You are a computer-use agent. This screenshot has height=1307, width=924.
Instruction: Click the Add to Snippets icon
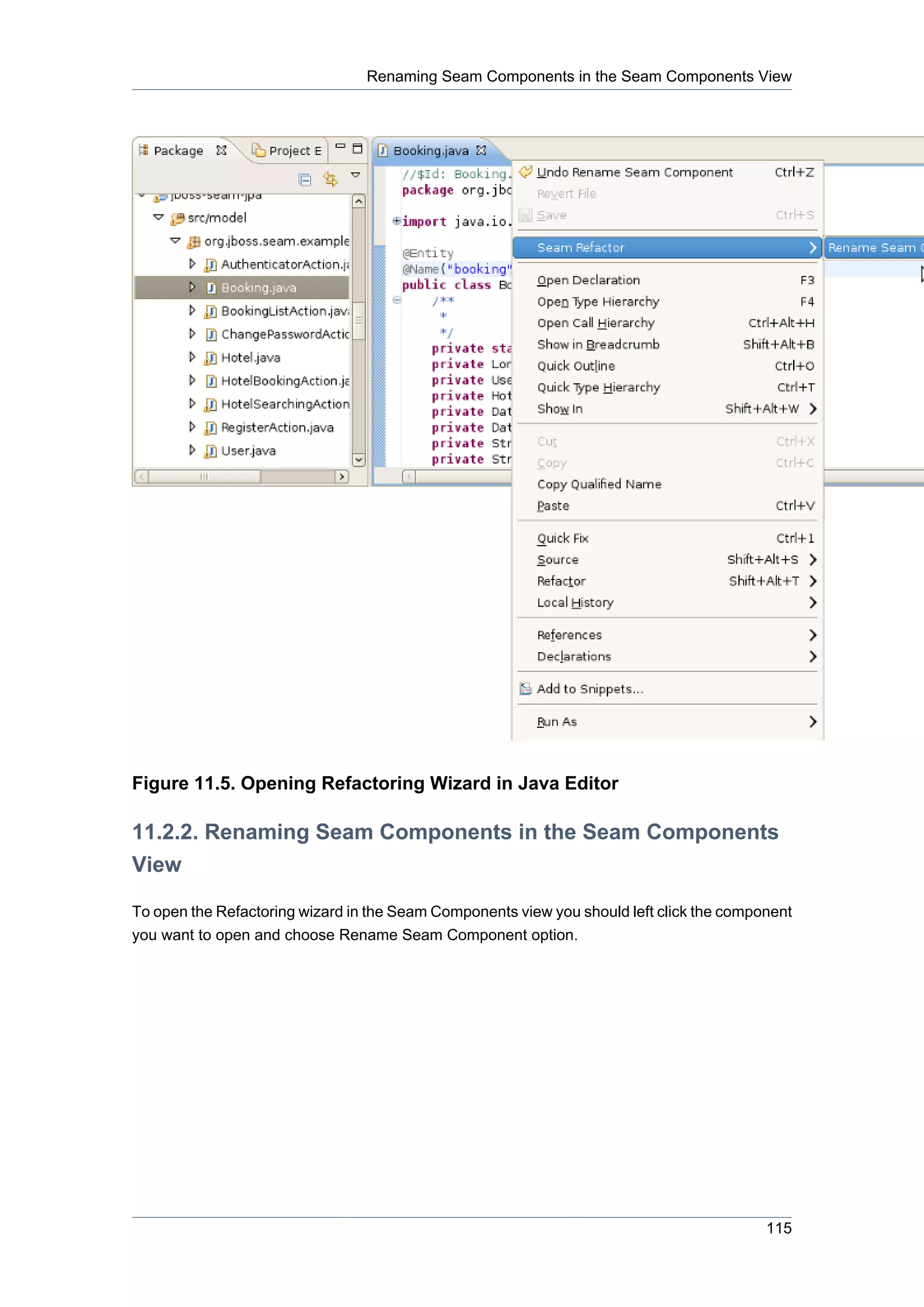coord(526,689)
